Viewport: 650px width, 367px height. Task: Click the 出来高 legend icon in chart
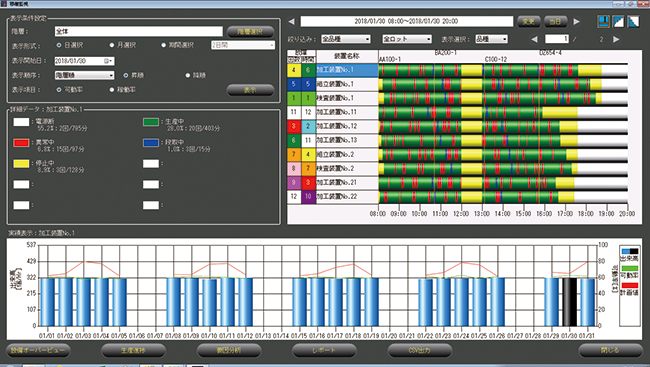click(x=629, y=251)
